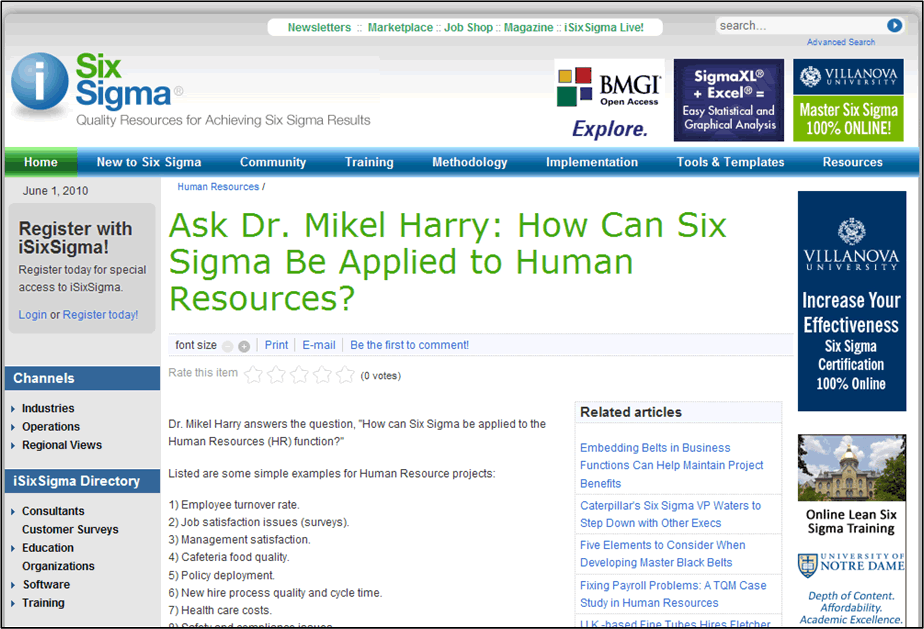Click the Register today! link
924x629 pixels.
(x=100, y=315)
